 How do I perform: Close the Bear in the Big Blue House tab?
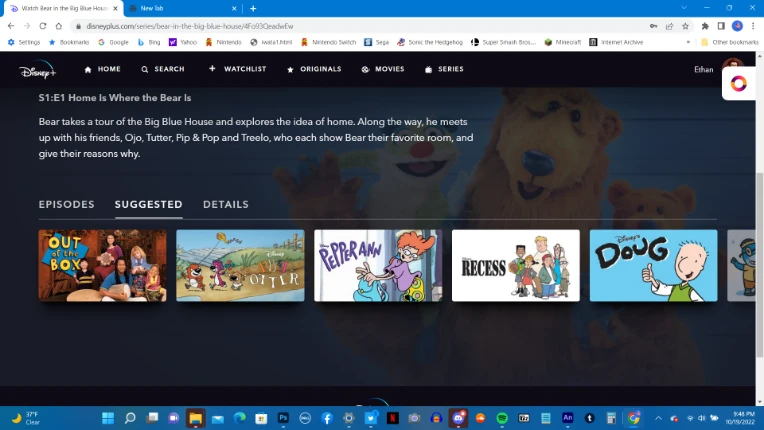pos(116,8)
